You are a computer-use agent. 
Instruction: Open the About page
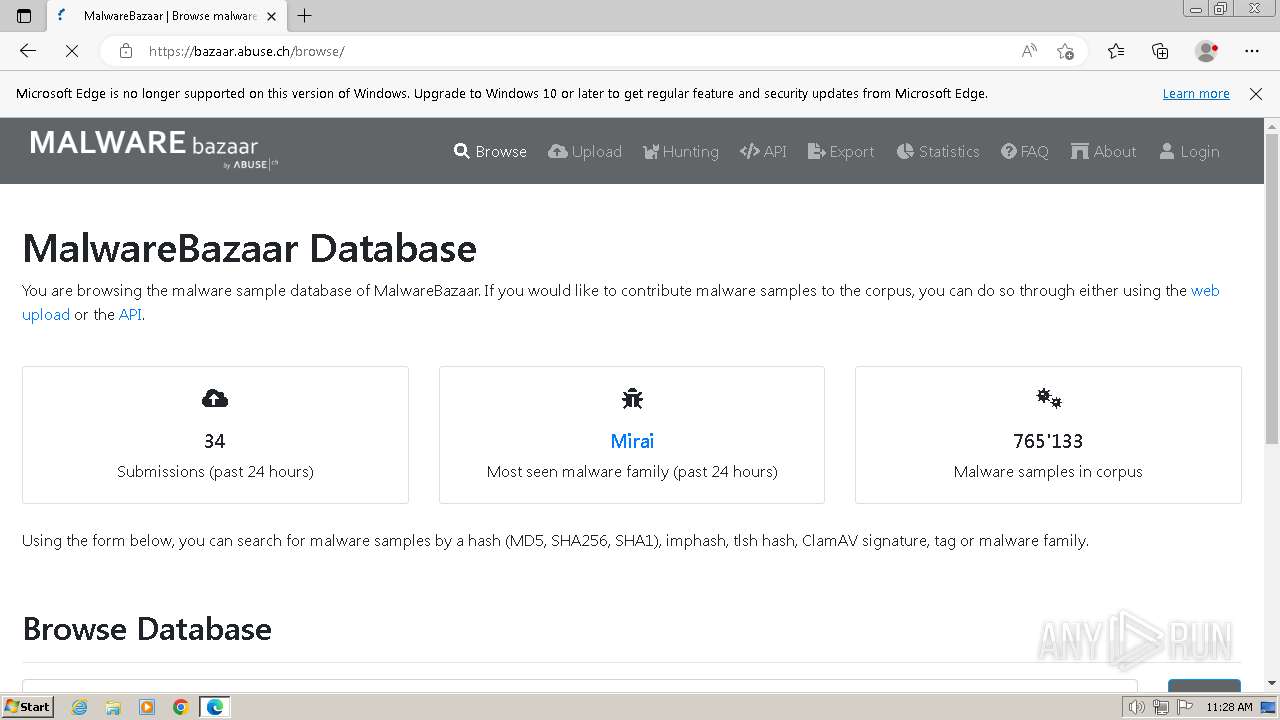[1103, 151]
